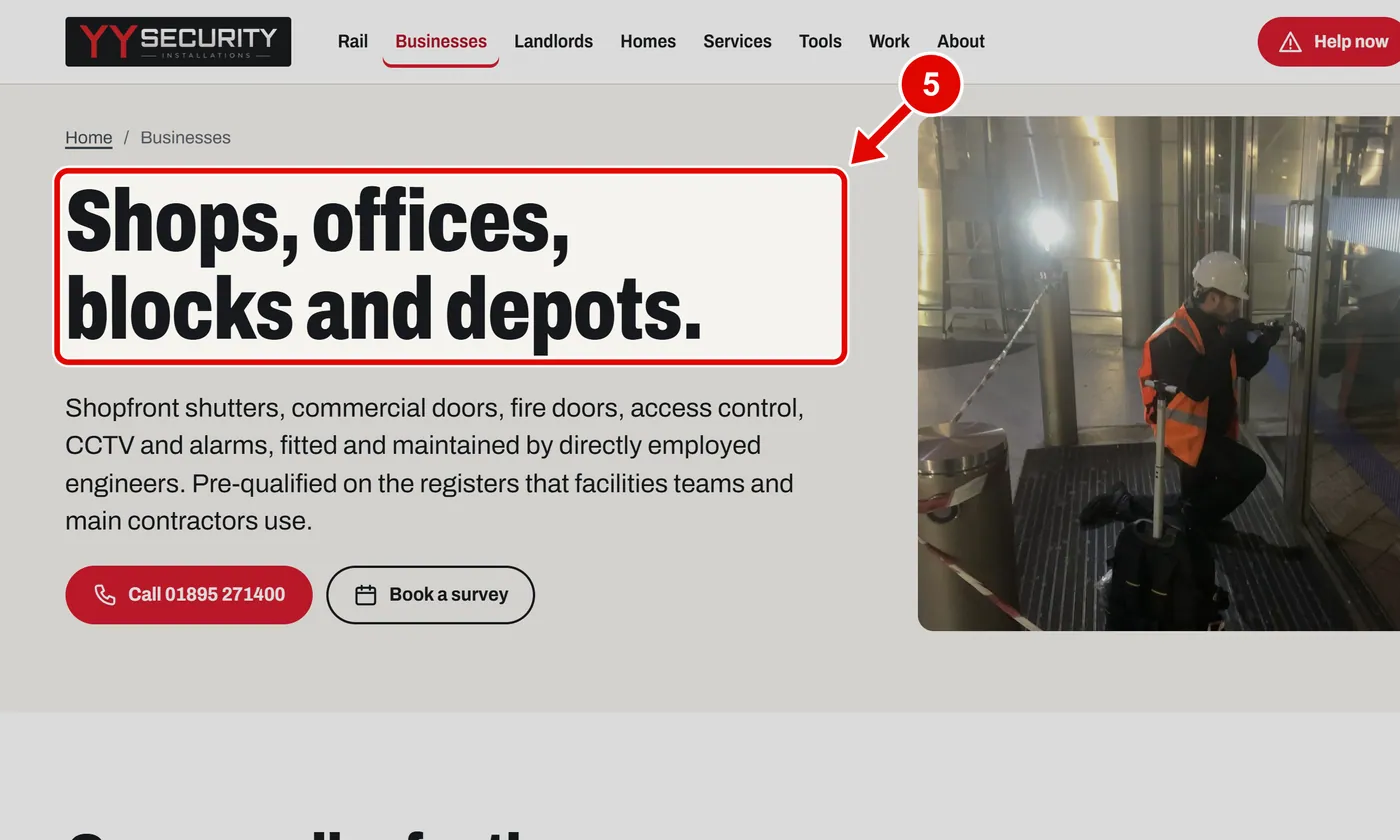Open the Rail menu item
Image resolution: width=1400 pixels, height=840 pixels.
point(353,41)
